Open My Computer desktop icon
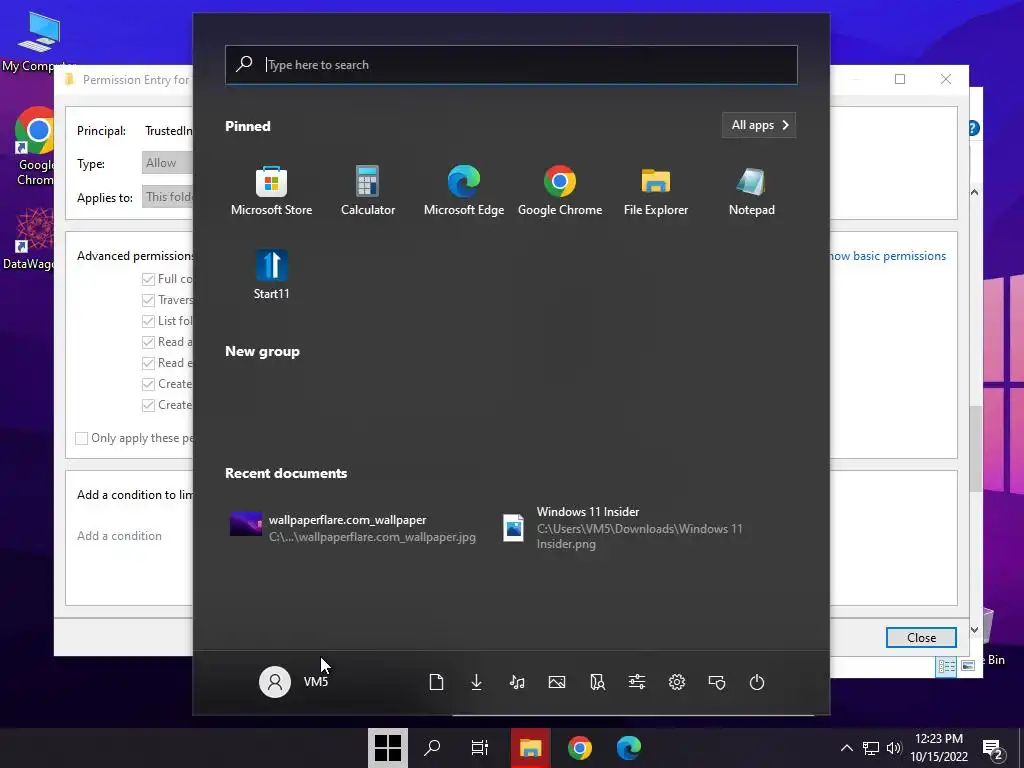The image size is (1024, 768). coord(38,41)
